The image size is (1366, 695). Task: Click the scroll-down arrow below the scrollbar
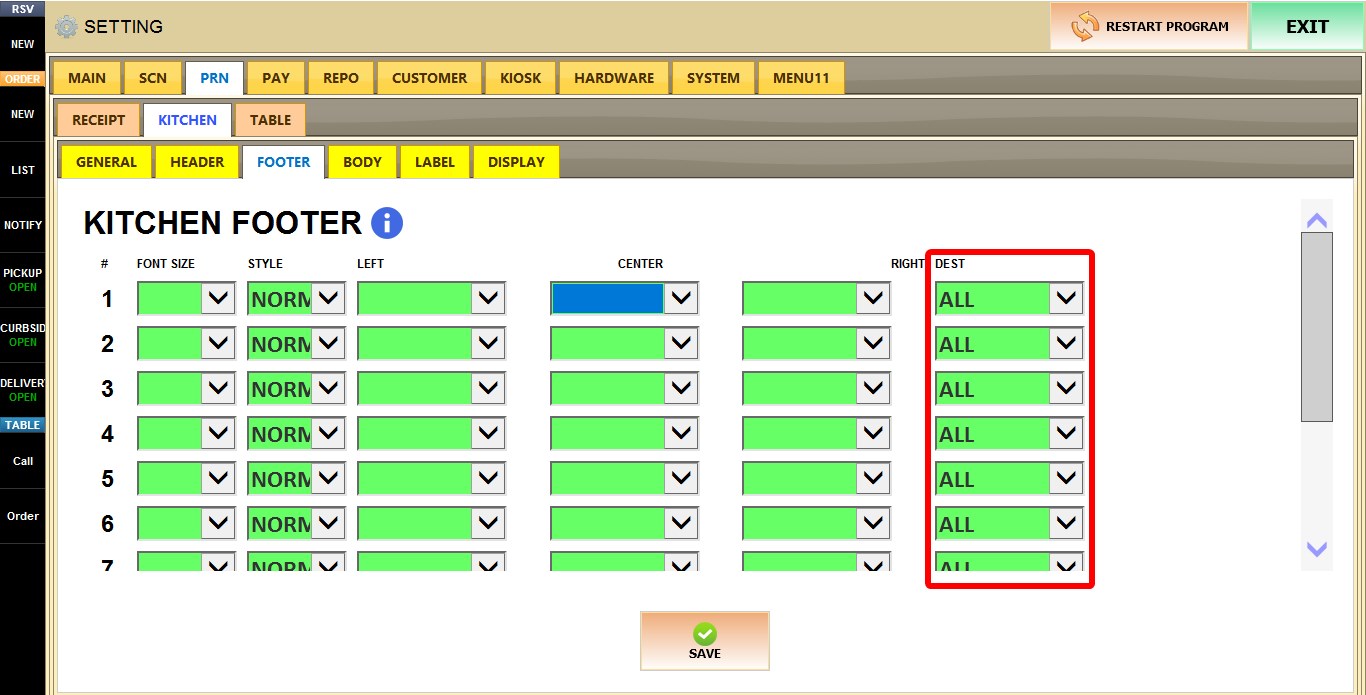(x=1316, y=549)
